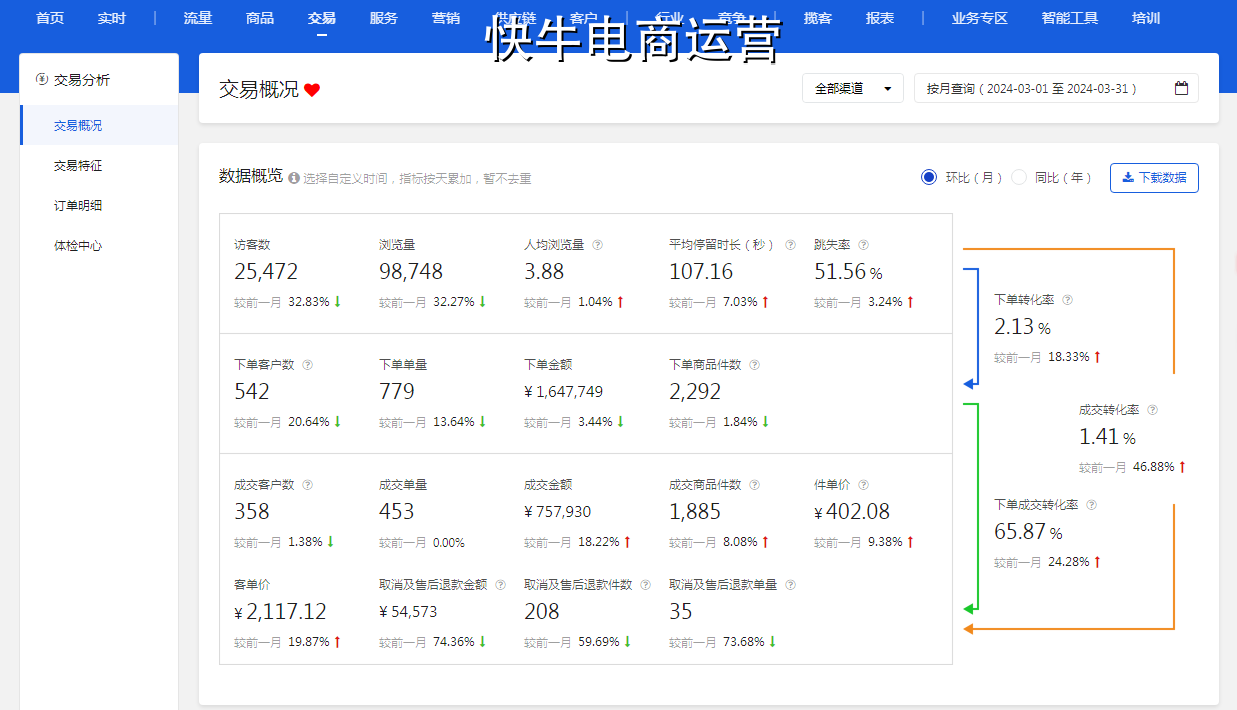Show help tooltip for 平均停留时长（秒）
Viewport: 1237px width, 710px height.
point(790,244)
